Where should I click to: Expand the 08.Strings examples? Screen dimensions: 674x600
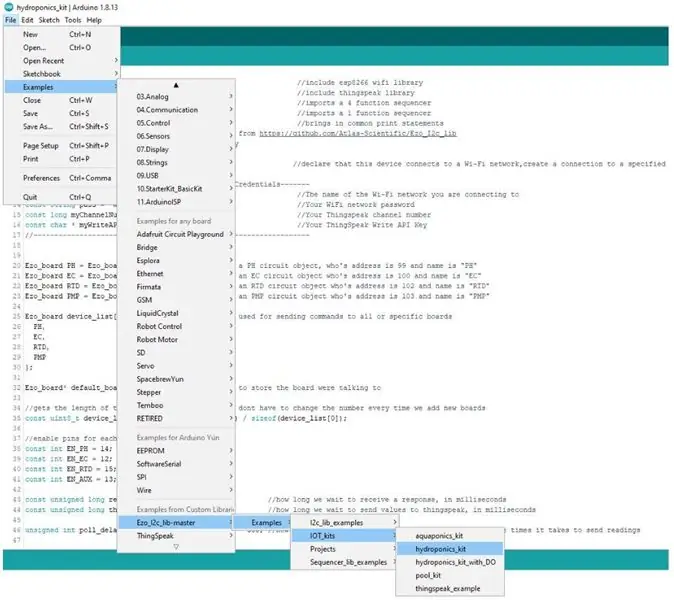coord(177,162)
